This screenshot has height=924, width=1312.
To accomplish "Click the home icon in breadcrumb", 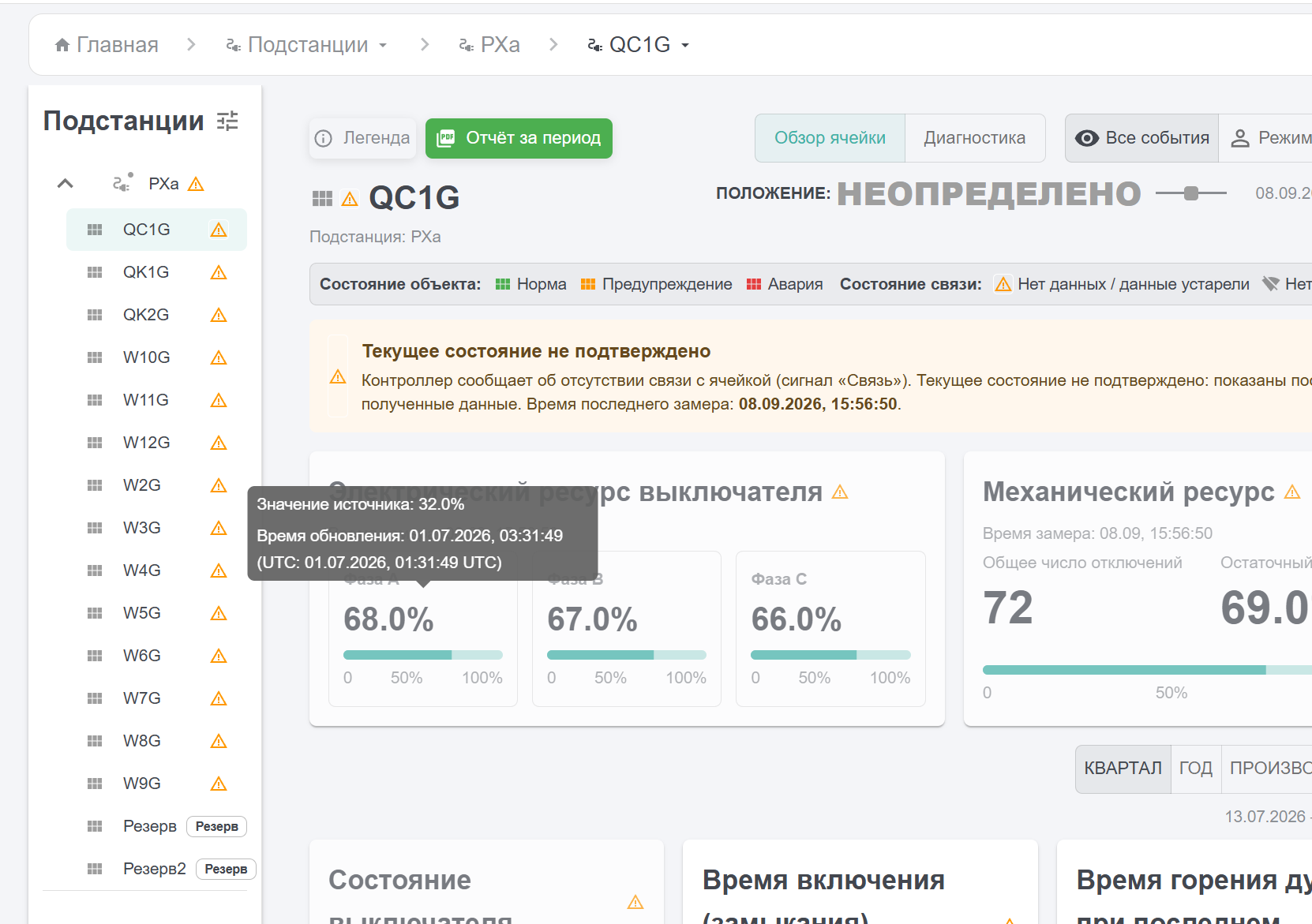I will (62, 45).
